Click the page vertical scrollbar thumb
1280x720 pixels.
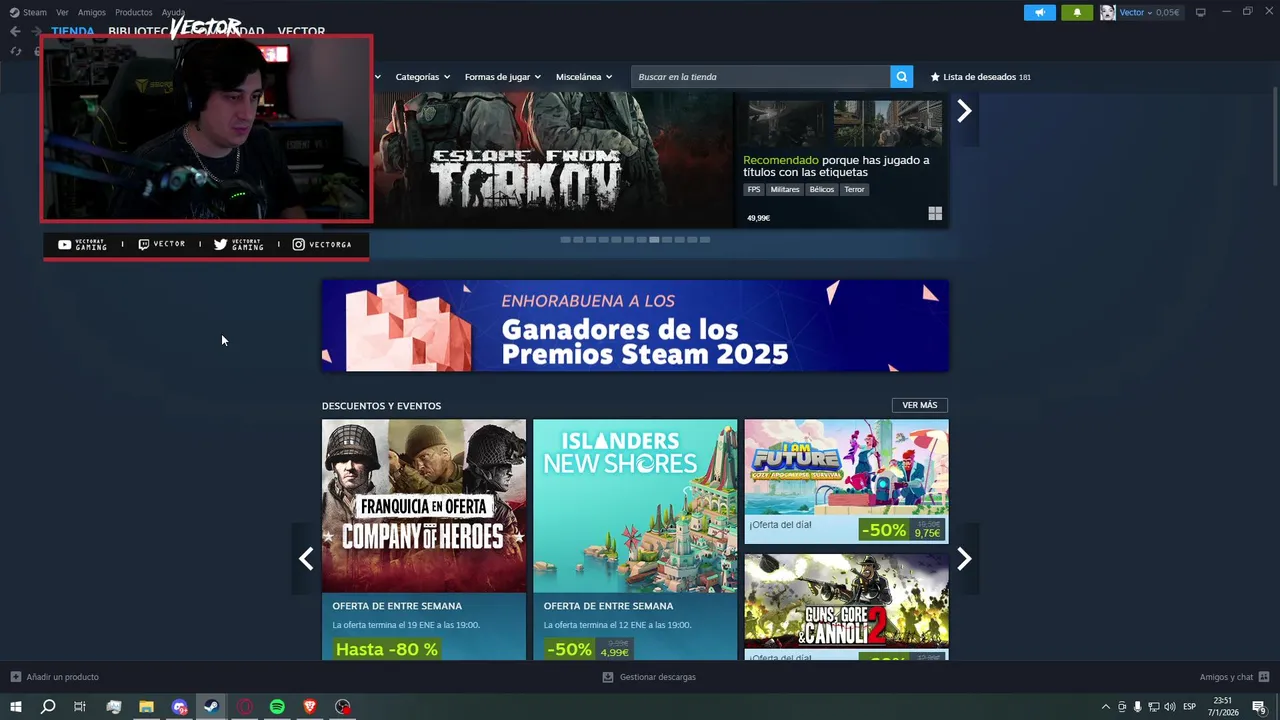(x=1275, y=135)
